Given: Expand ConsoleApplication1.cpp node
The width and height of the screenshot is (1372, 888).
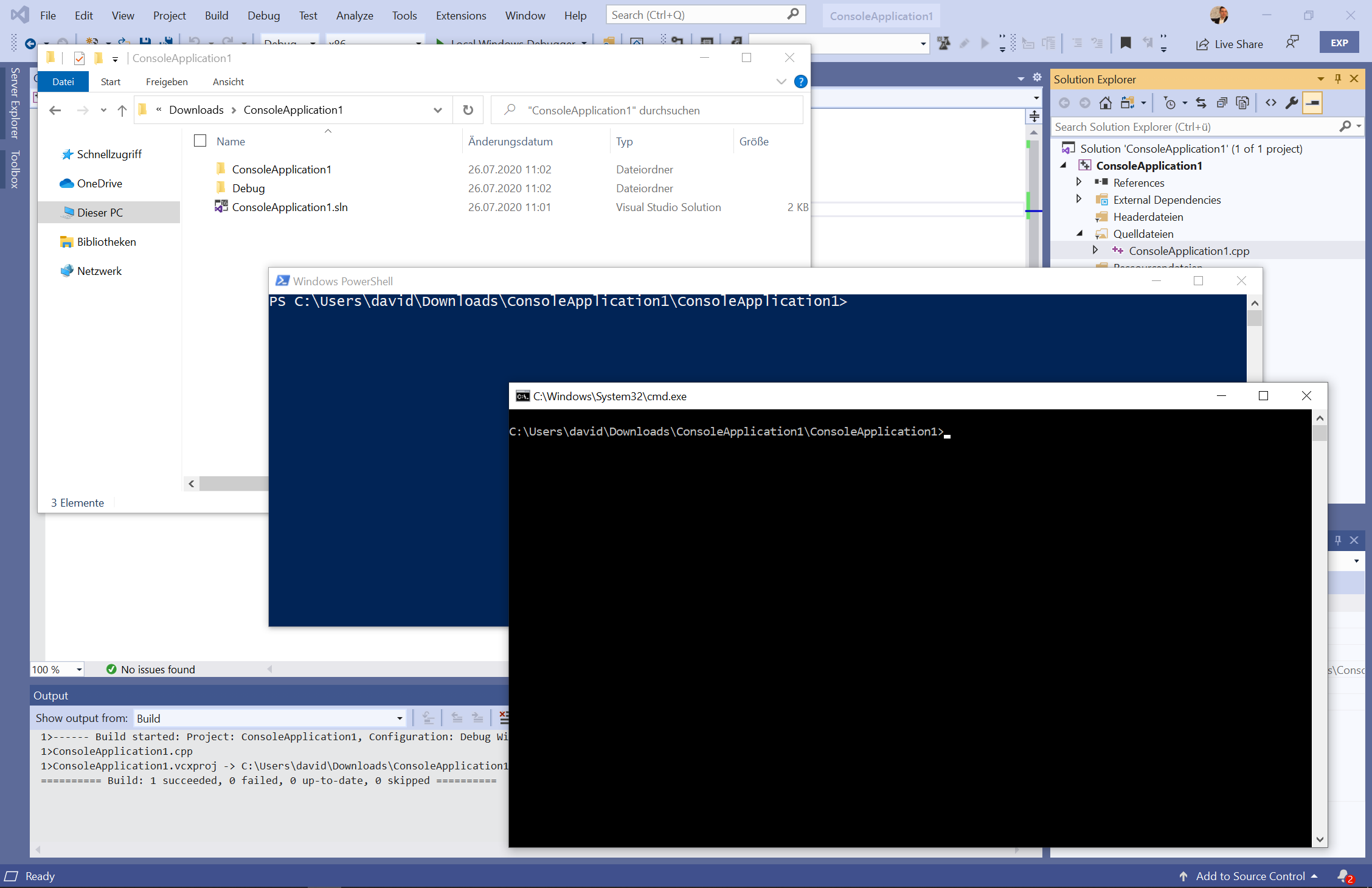Looking at the screenshot, I should pyautogui.click(x=1095, y=250).
